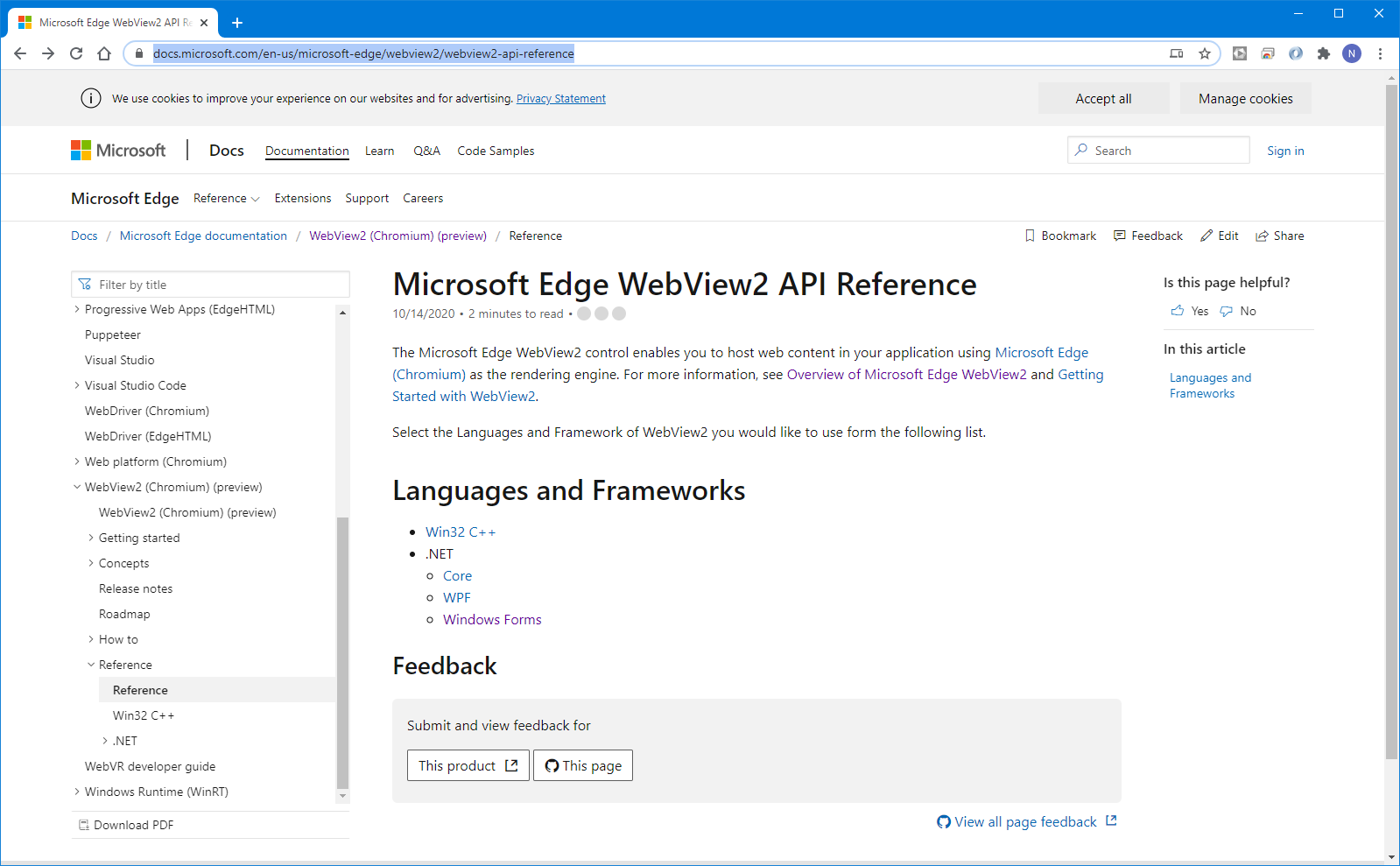Click the Download PDF icon link
This screenshot has height=866, width=1400.
click(x=126, y=825)
